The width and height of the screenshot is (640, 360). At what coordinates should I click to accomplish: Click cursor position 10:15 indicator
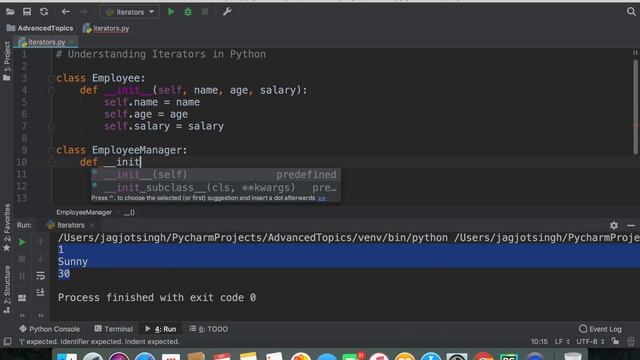539,341
